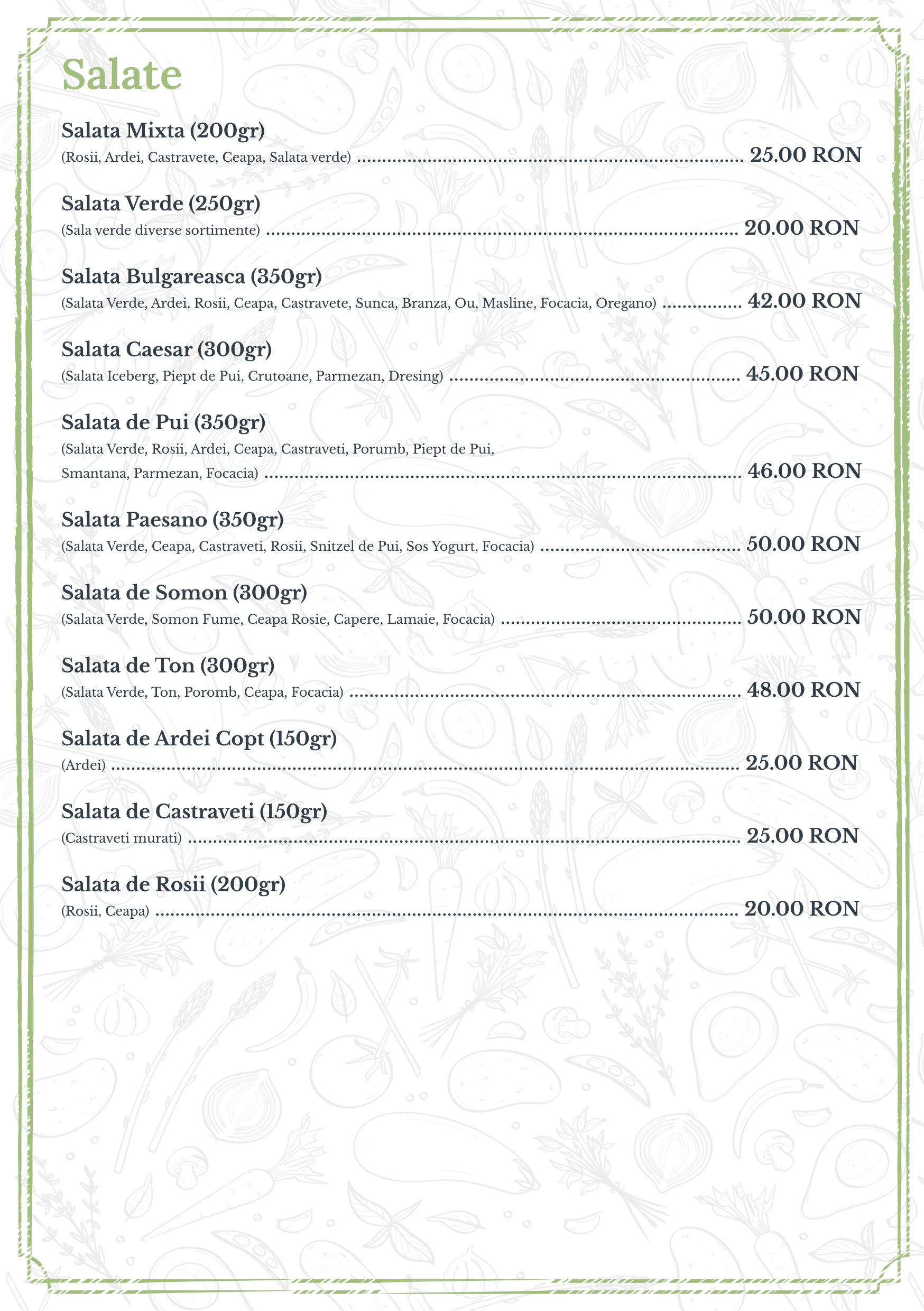Select the Salata de Pui (350gr) title
This screenshot has width=924, height=1311.
(164, 422)
